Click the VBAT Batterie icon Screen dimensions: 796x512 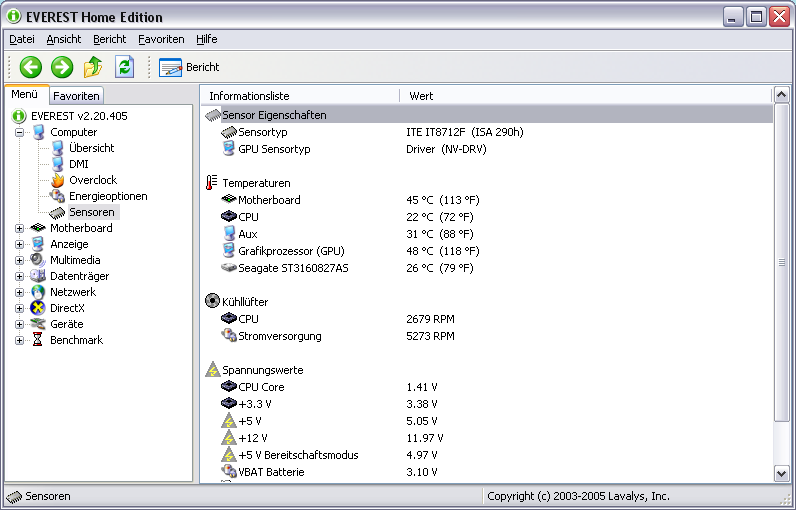(x=229, y=471)
